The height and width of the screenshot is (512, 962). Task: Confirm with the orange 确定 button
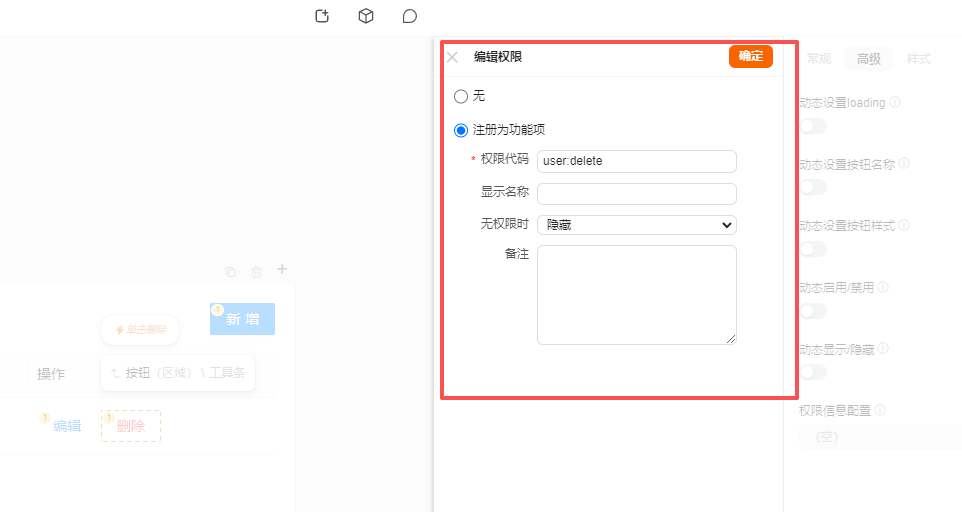[750, 56]
